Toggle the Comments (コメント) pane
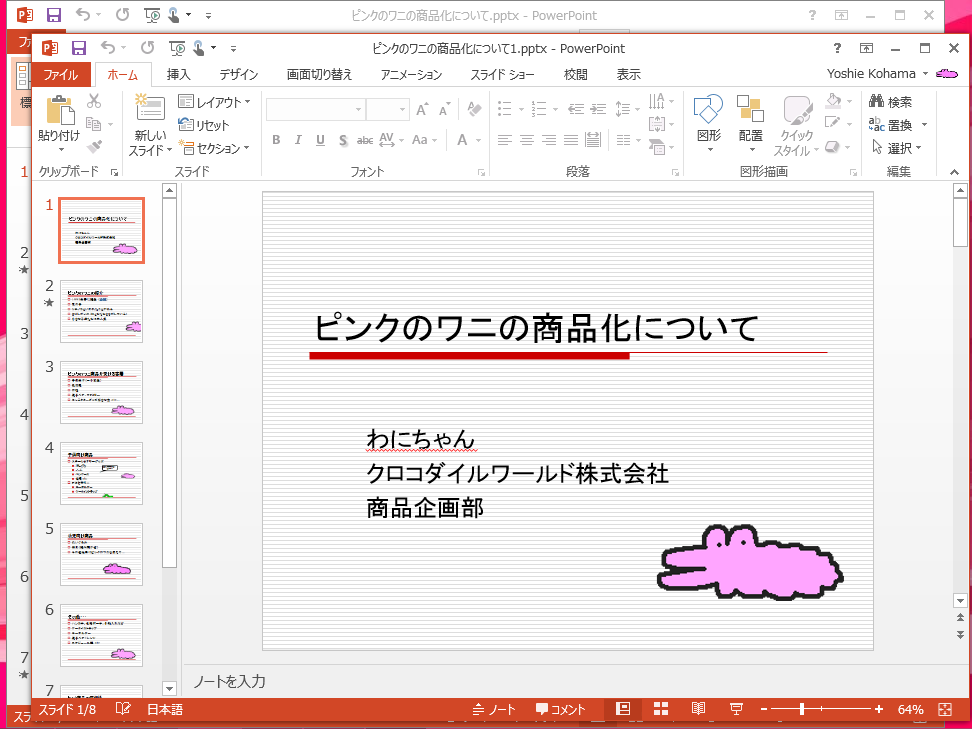This screenshot has width=972, height=729. click(x=560, y=709)
